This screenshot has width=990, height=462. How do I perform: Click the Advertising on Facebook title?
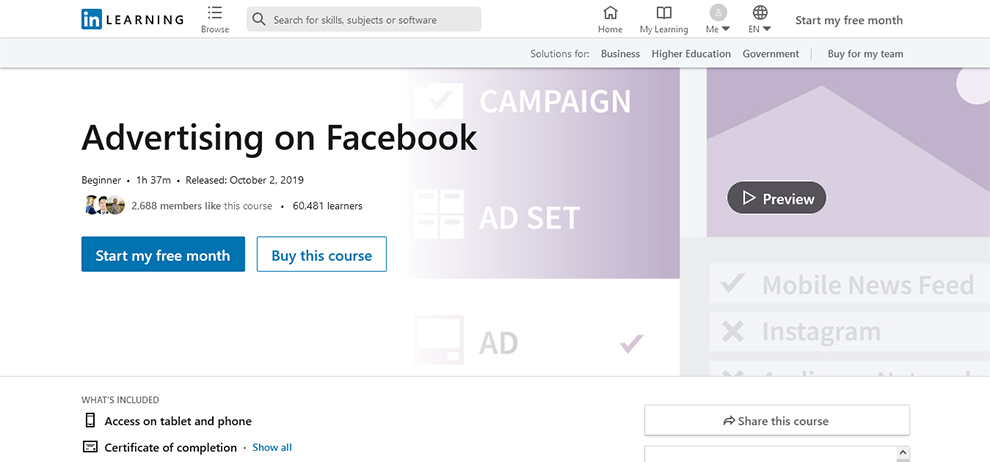click(x=279, y=138)
